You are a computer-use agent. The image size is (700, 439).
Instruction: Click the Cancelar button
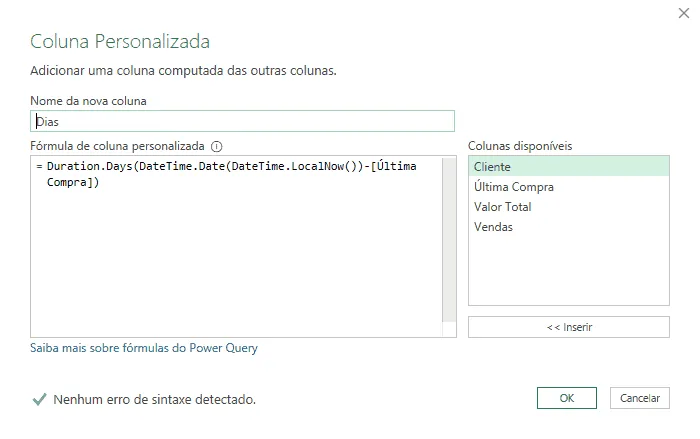tap(640, 398)
